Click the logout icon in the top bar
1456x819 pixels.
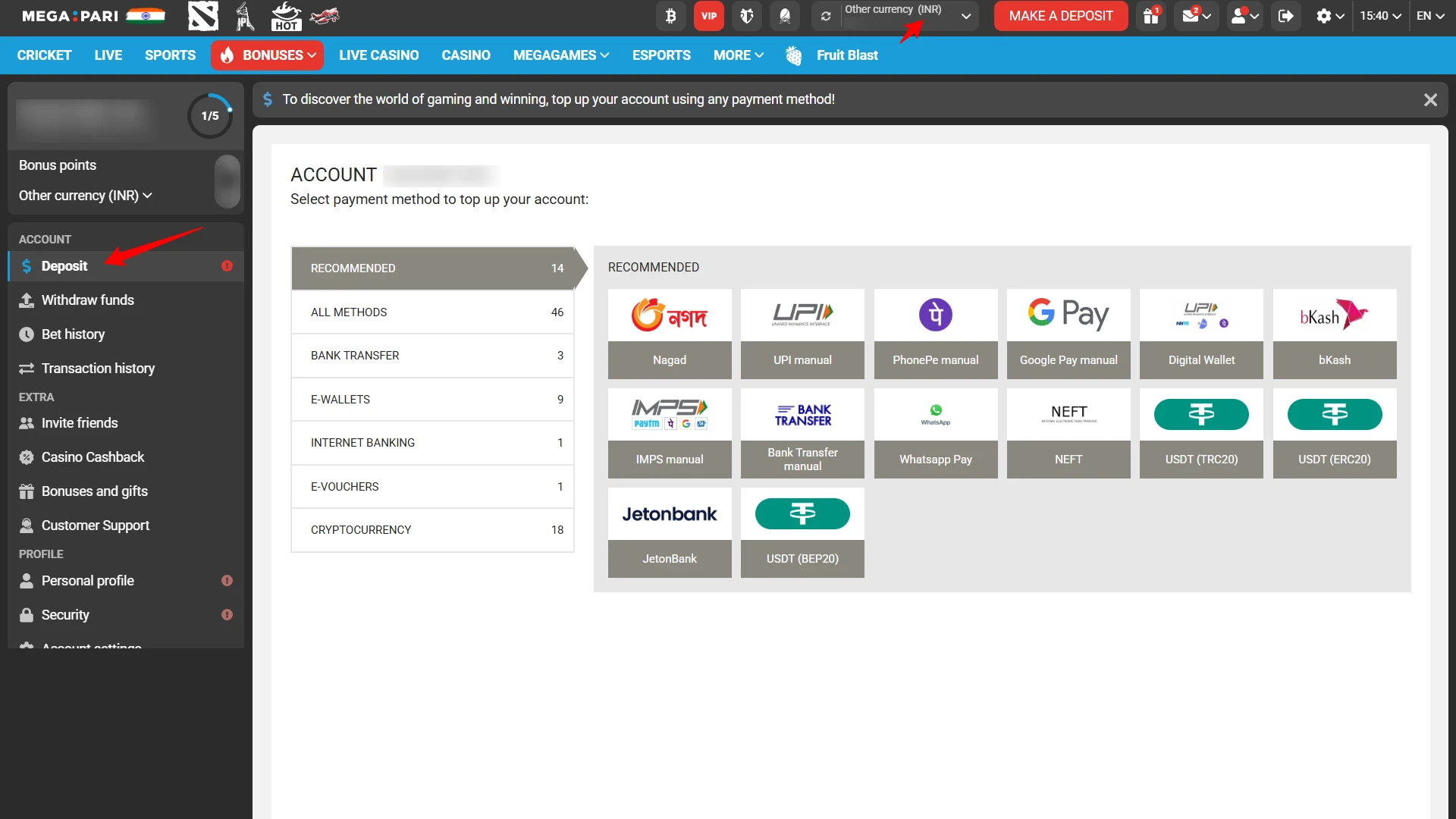1285,16
